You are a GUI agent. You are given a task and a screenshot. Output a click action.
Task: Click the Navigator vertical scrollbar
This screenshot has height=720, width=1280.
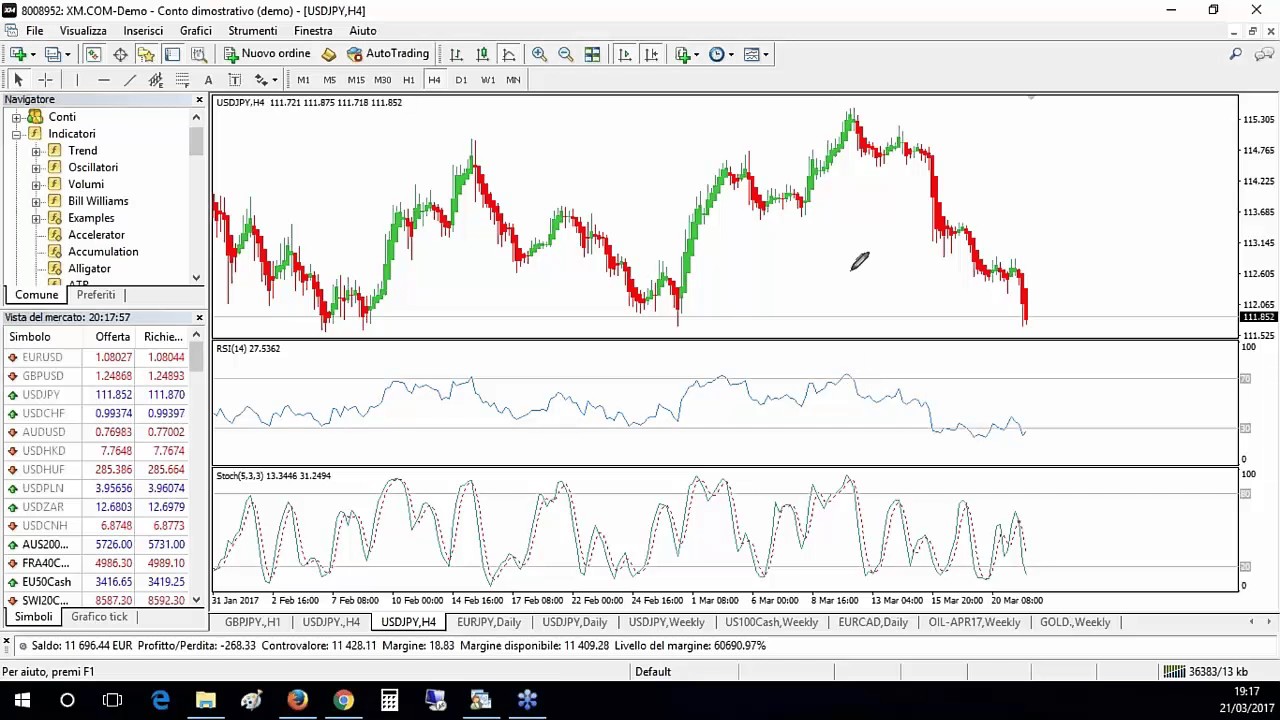coord(196,141)
